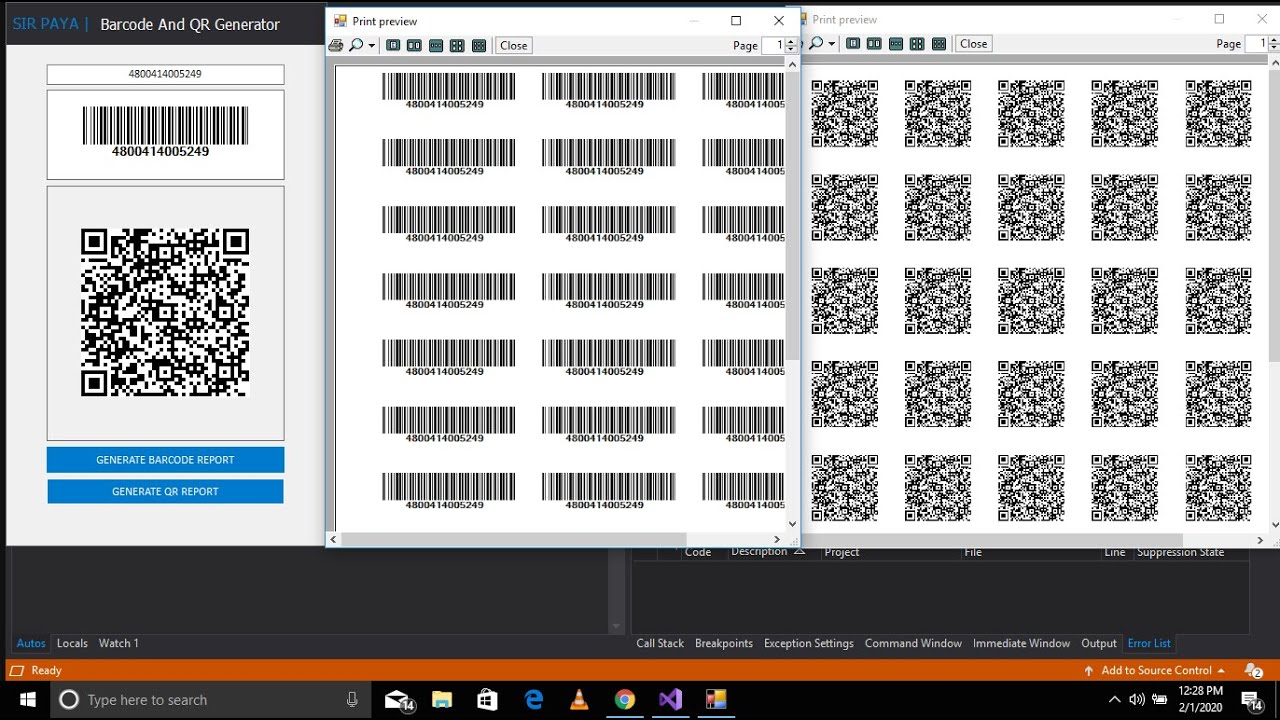The height and width of the screenshot is (720, 1280).
Task: Open Breakpoints tab
Action: tap(724, 643)
